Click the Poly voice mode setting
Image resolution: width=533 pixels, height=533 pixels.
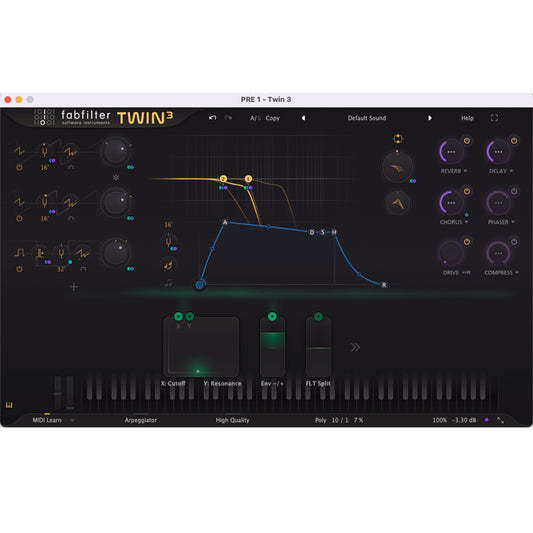tap(320, 420)
